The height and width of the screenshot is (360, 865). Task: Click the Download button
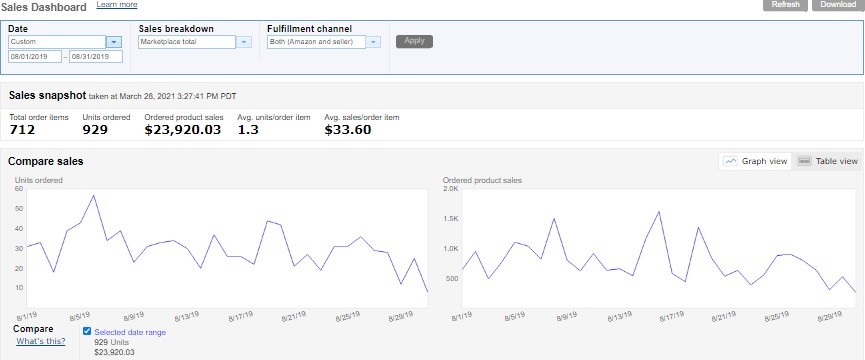(x=838, y=4)
